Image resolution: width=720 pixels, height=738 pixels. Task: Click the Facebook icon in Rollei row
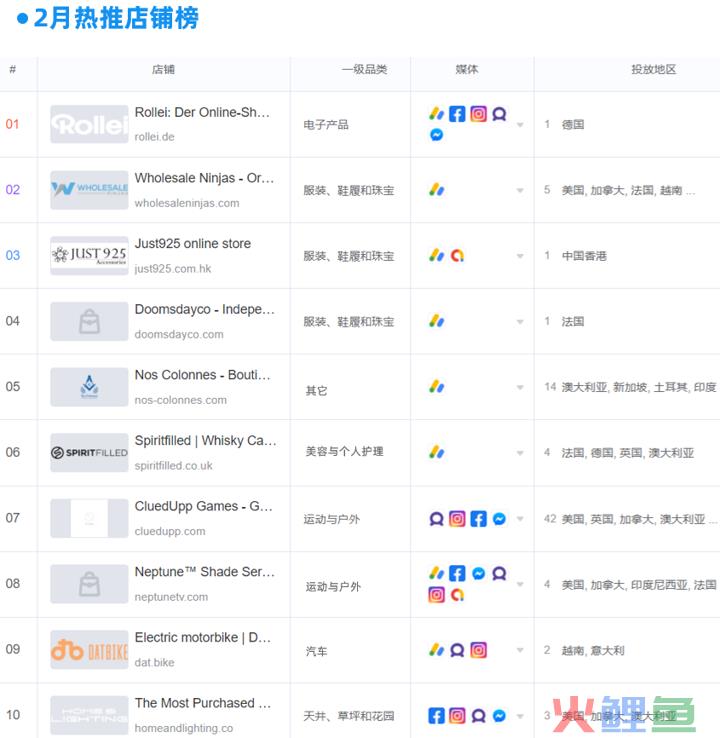click(457, 114)
